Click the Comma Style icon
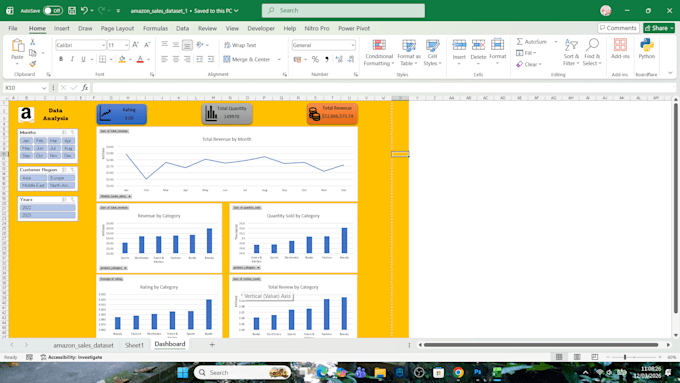 point(327,59)
